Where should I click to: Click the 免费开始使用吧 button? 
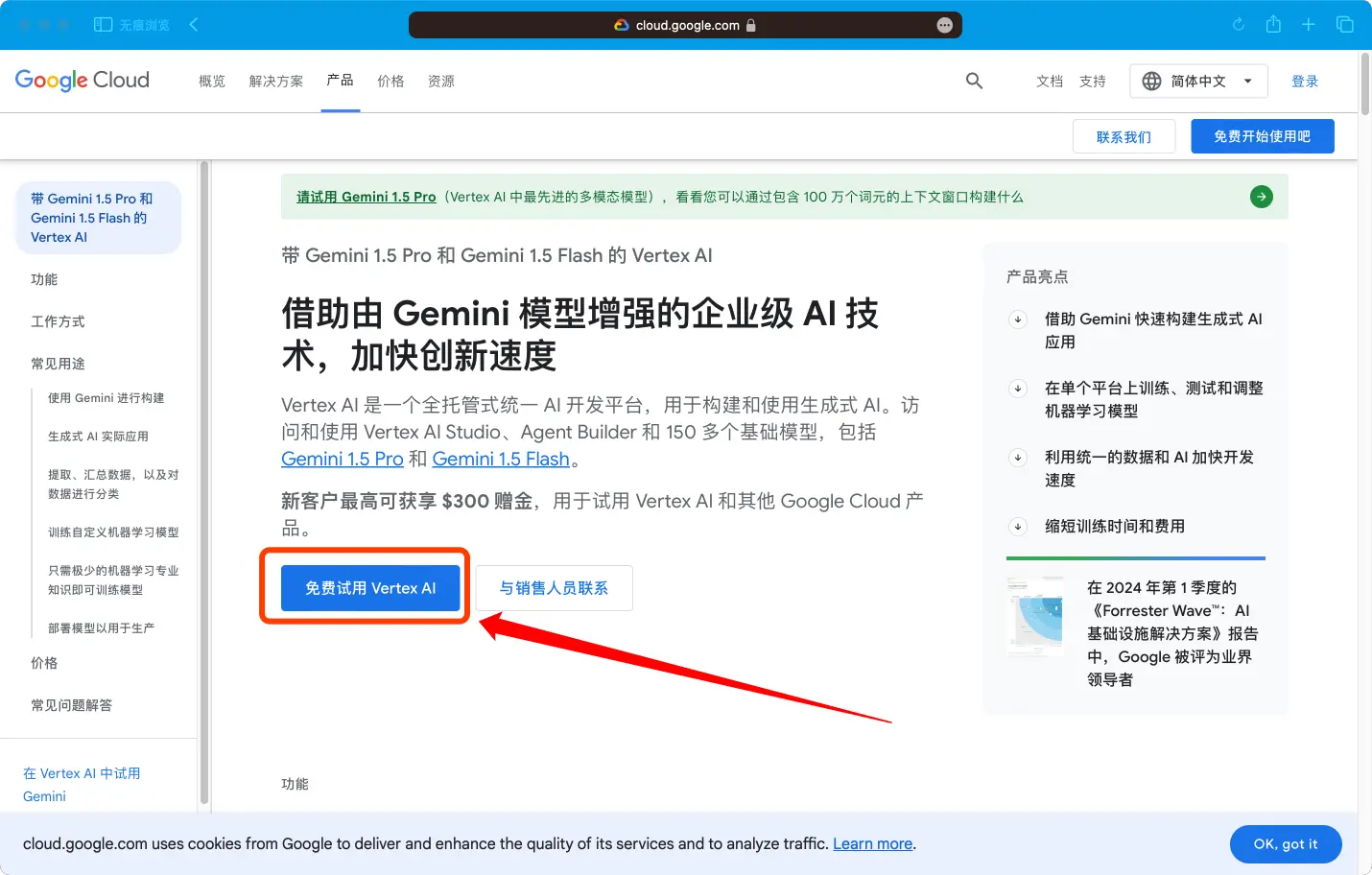pyautogui.click(x=1263, y=136)
